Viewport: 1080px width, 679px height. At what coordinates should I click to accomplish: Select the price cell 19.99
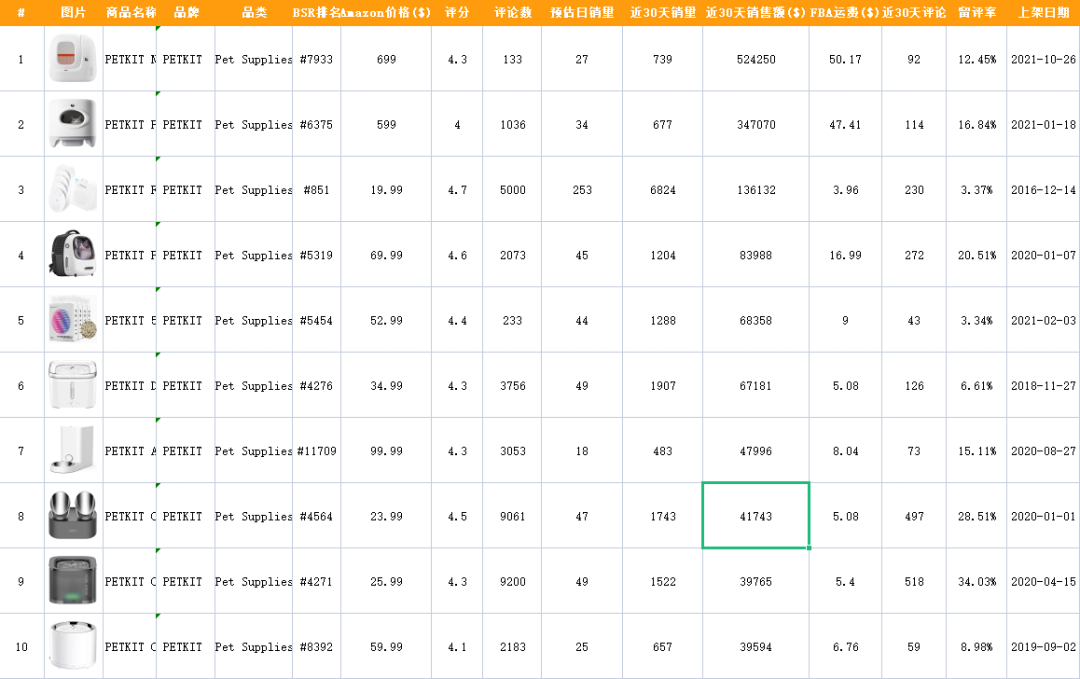tap(386, 190)
